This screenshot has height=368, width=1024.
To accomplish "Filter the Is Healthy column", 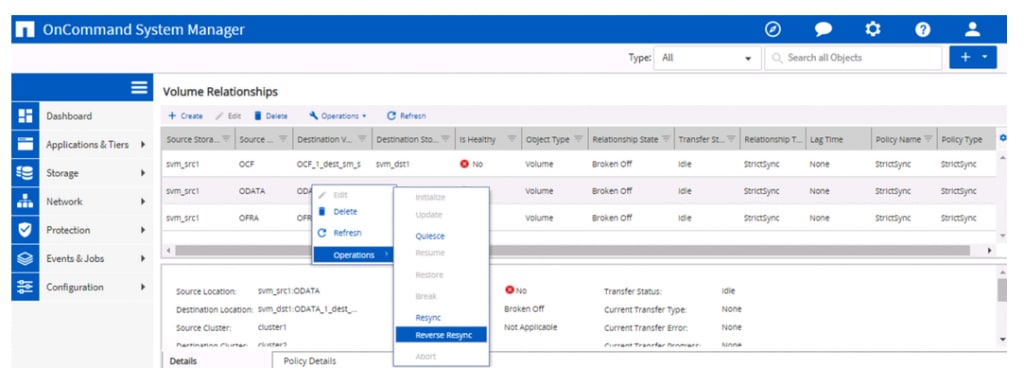I will (x=512, y=139).
